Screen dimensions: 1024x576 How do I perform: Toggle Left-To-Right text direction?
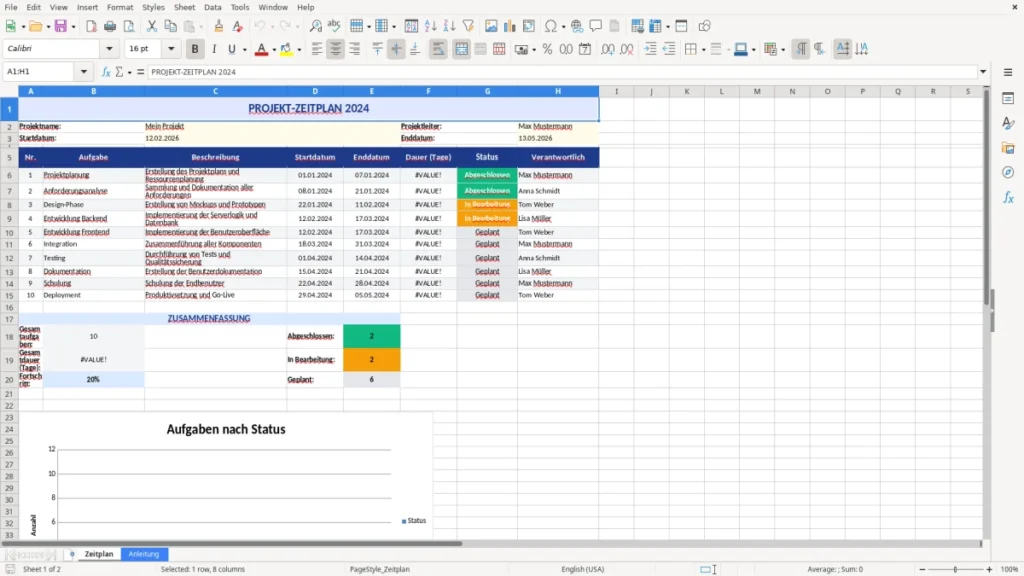coord(800,49)
